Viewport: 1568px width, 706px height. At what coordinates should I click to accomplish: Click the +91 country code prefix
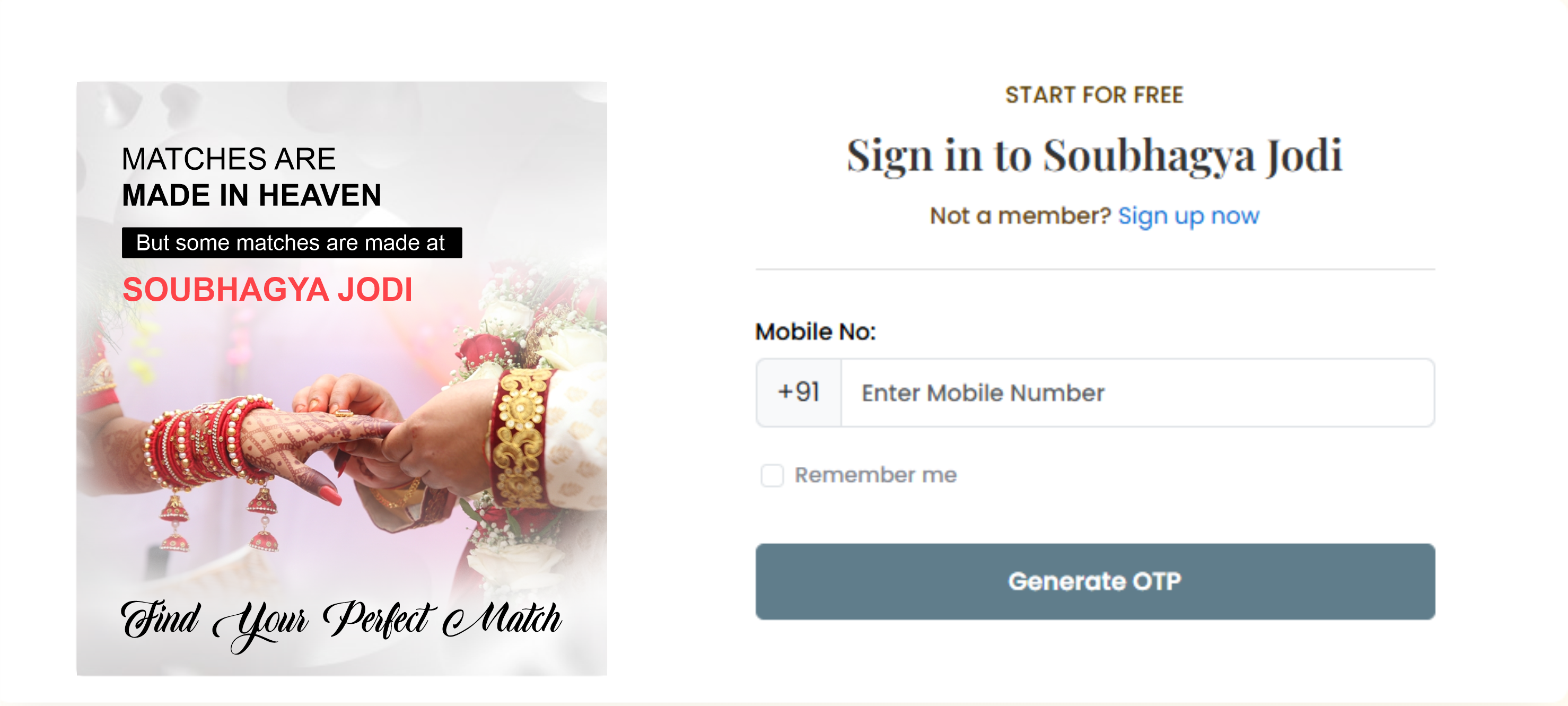click(x=799, y=393)
